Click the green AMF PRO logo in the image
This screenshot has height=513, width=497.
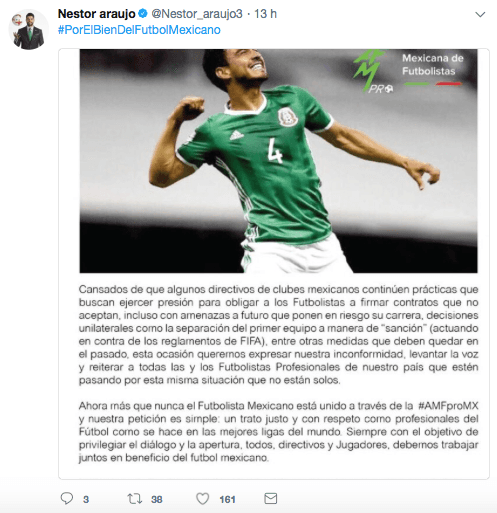coord(373,71)
